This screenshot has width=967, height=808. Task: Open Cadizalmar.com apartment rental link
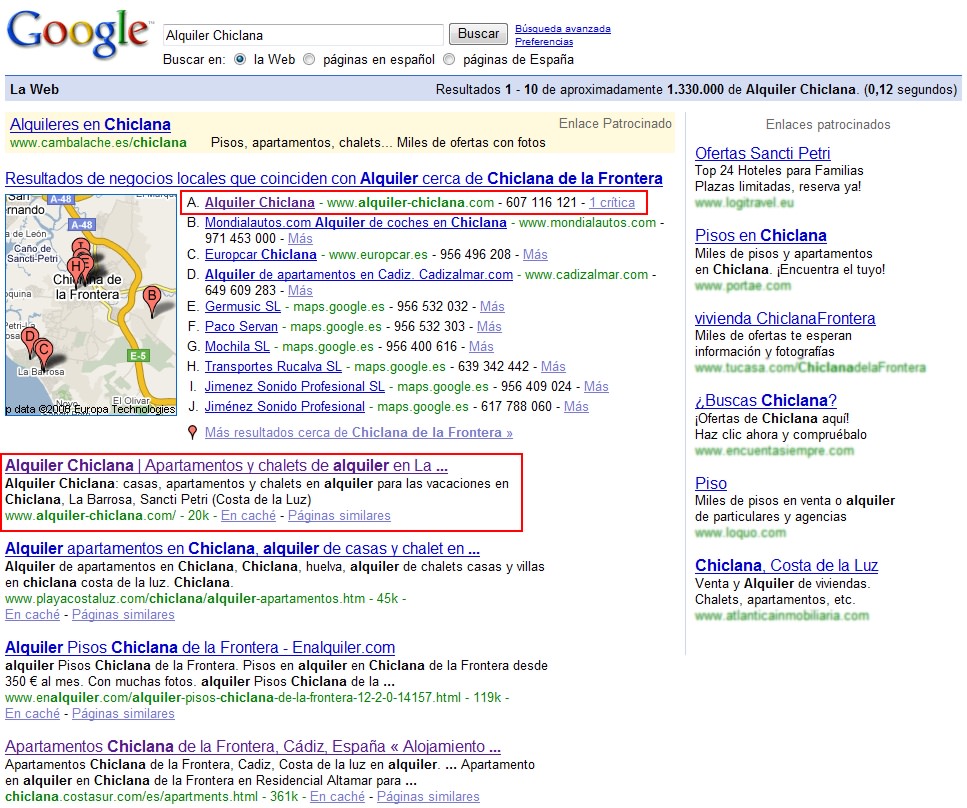[x=359, y=274]
